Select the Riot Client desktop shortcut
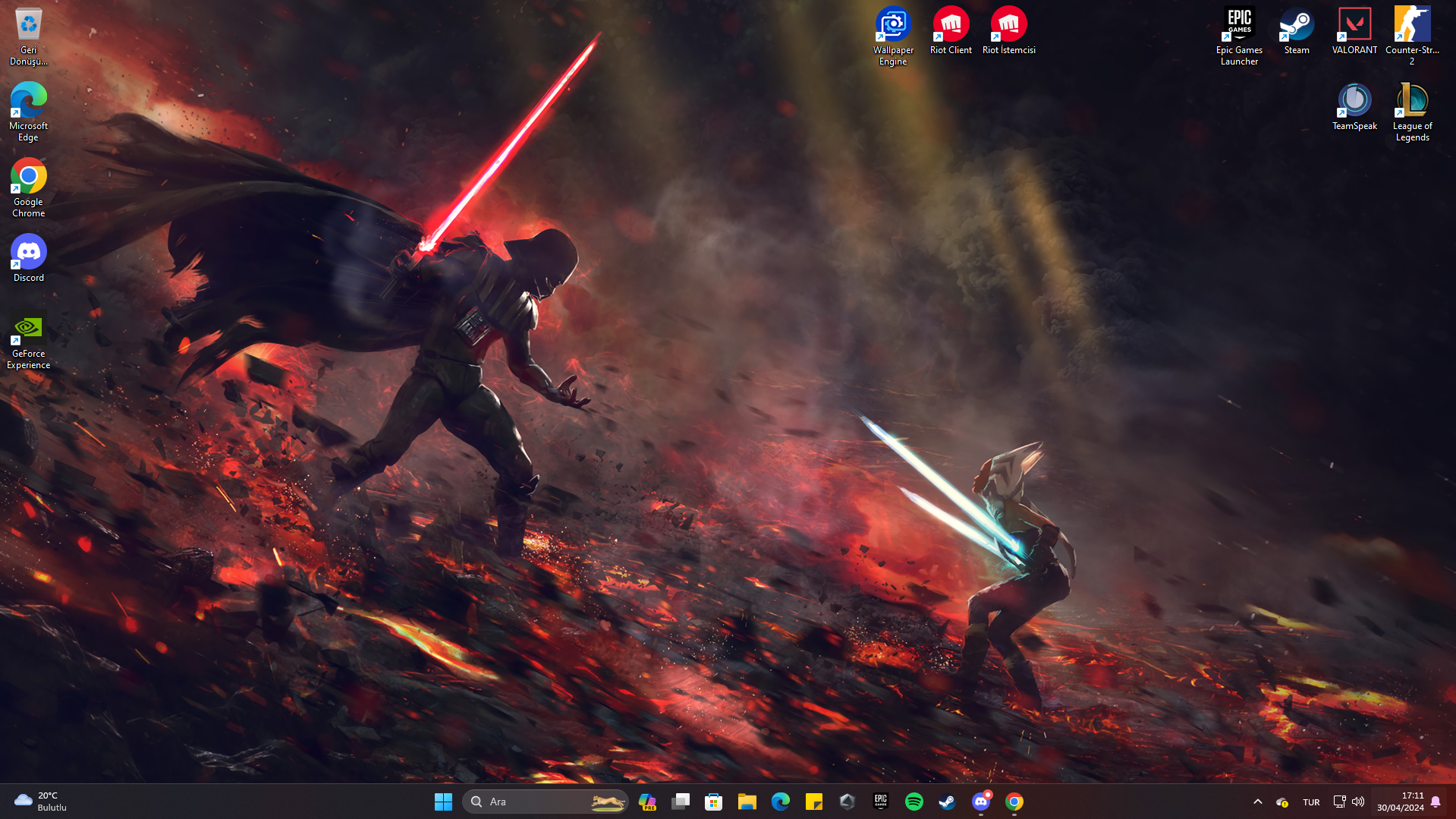The width and height of the screenshot is (1456, 819). tap(951, 31)
